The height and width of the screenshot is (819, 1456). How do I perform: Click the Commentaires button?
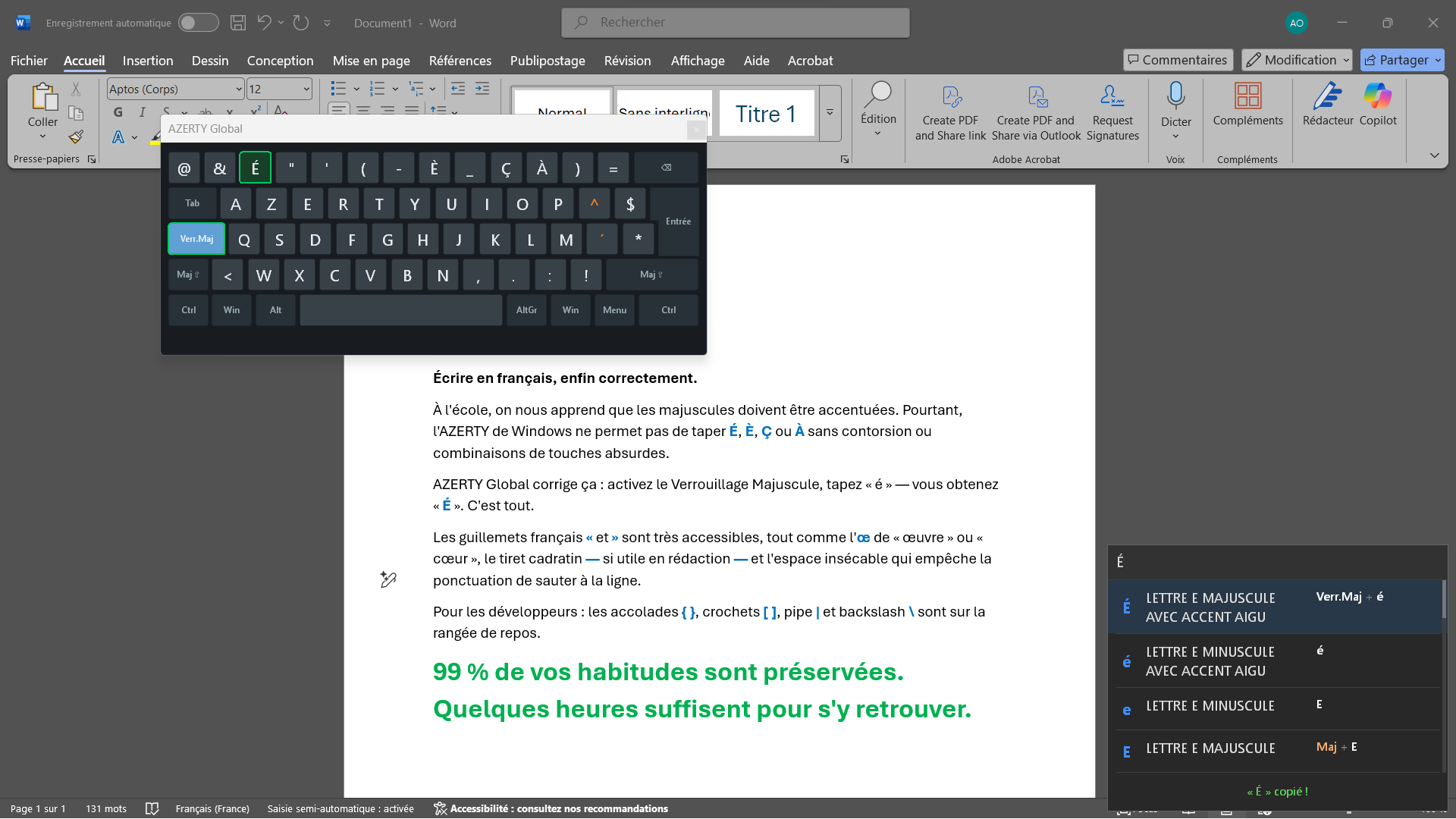pos(1177,60)
